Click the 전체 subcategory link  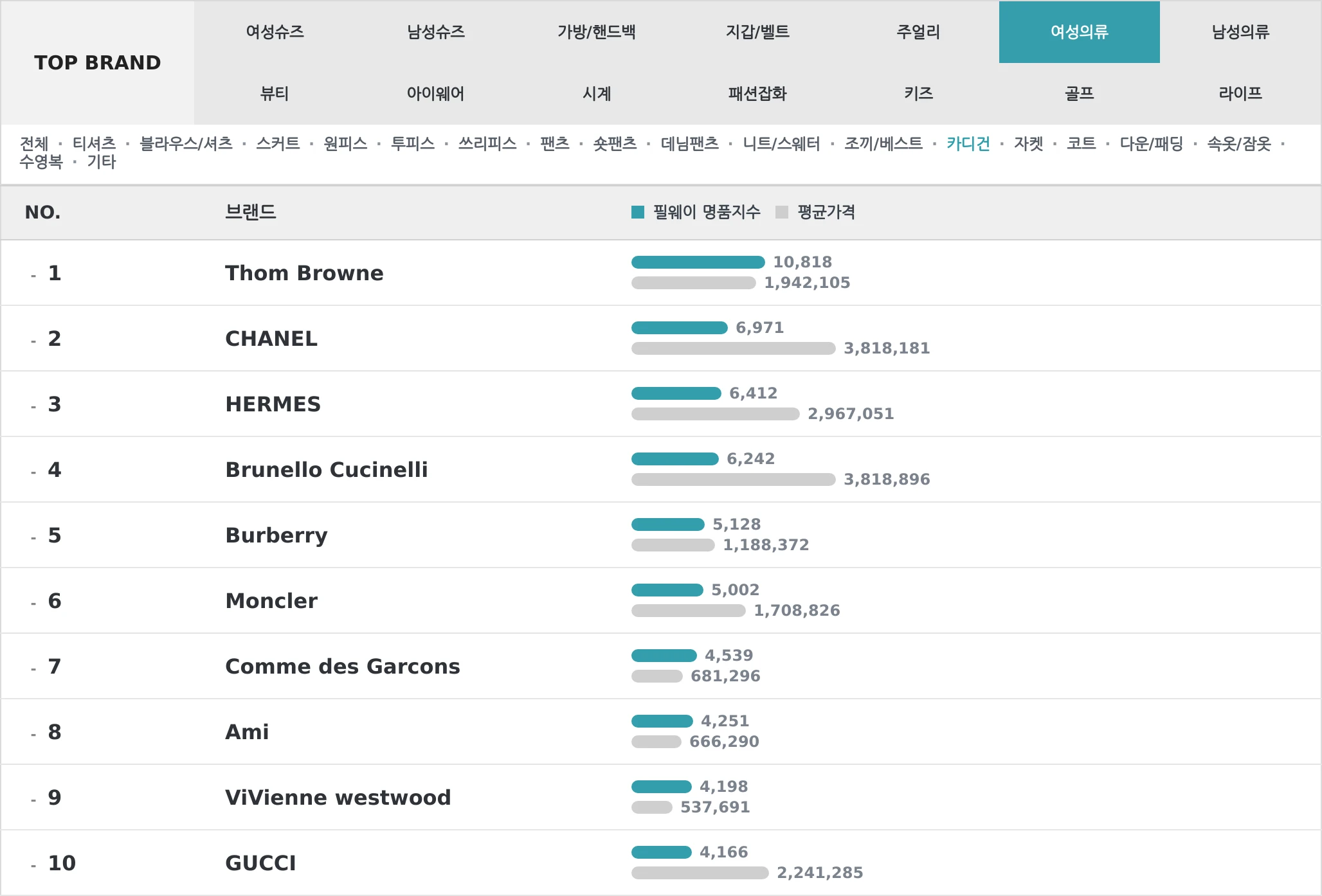[x=34, y=143]
